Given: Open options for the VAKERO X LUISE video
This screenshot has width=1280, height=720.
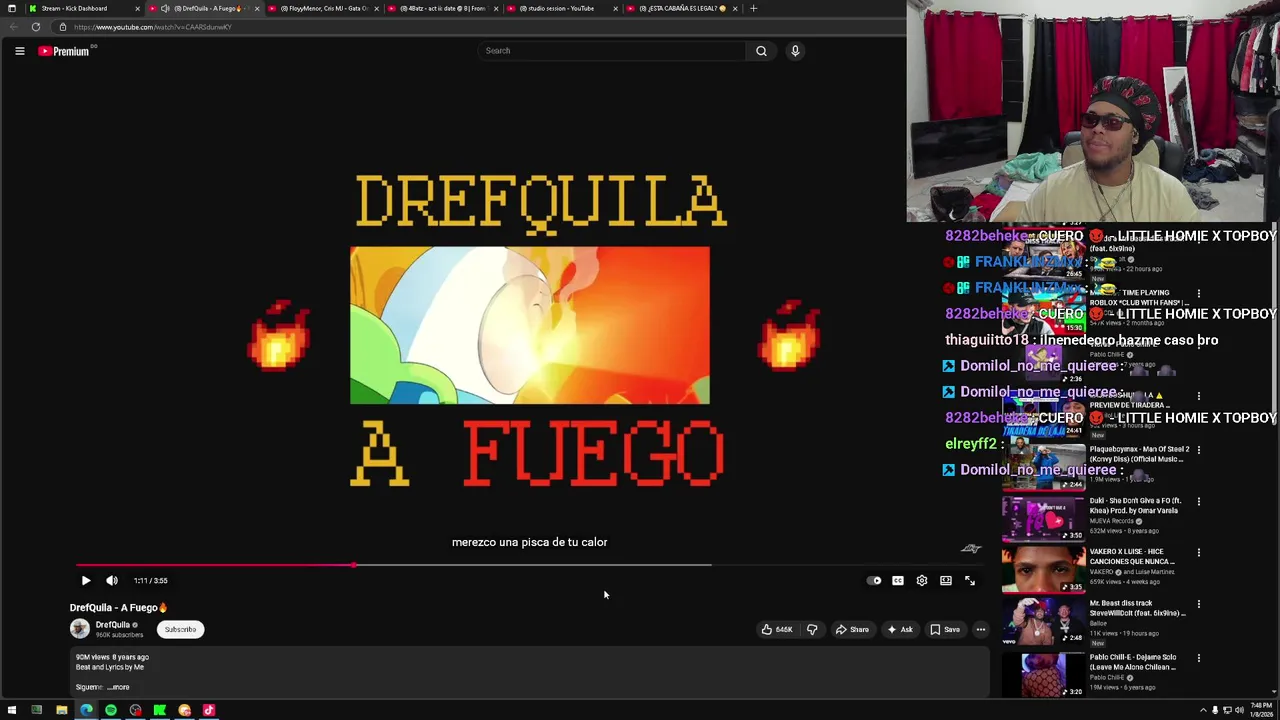Looking at the screenshot, I should [1199, 553].
